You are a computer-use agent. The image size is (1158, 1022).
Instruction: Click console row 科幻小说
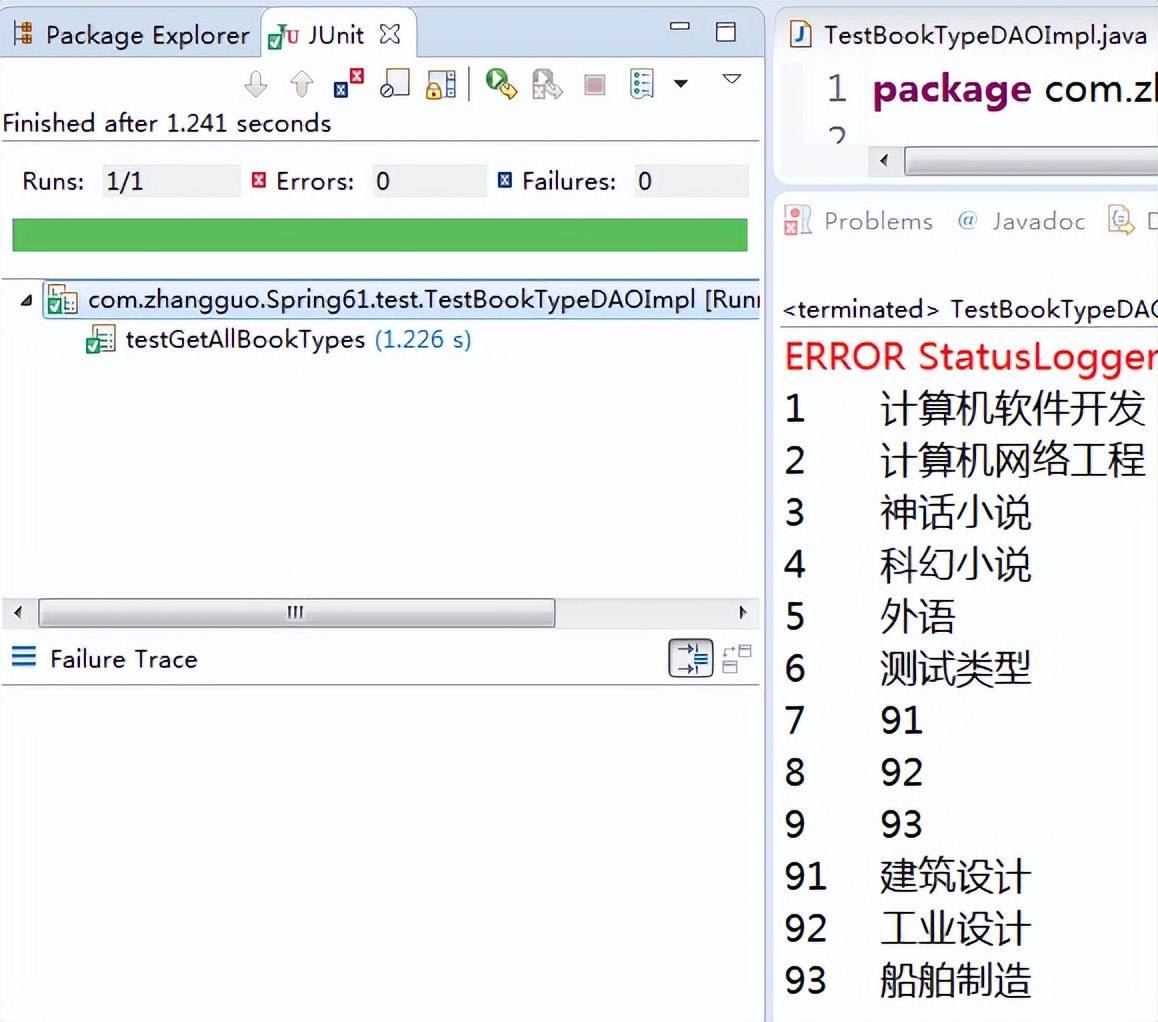click(x=908, y=564)
